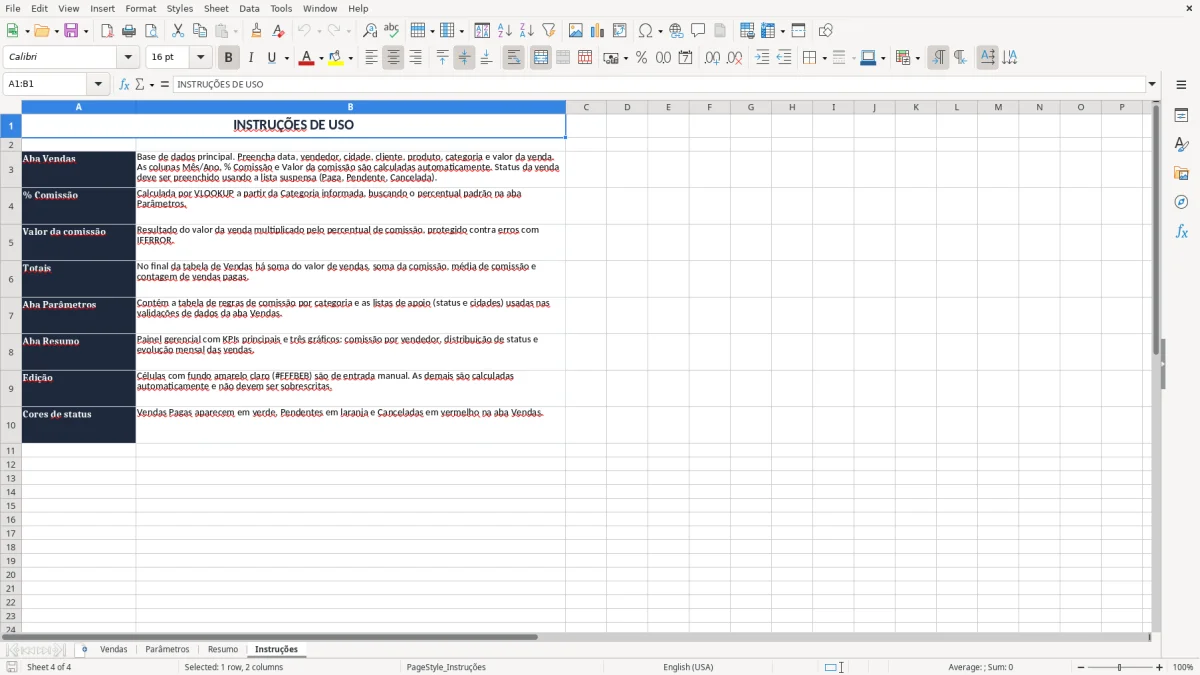Format as percent
The width and height of the screenshot is (1200, 675).
point(641,58)
